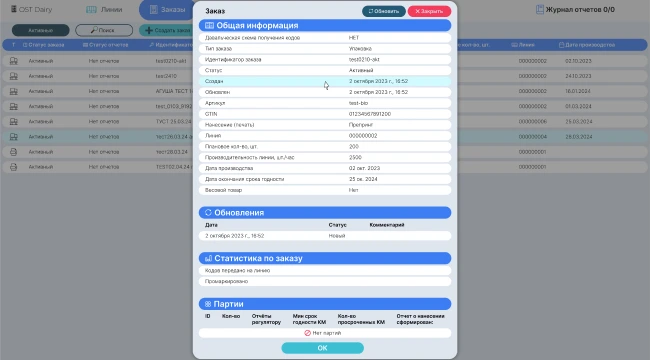Click the Линия value 000000002 in dialog
Viewport: 650px width, 360px height.
click(363, 136)
